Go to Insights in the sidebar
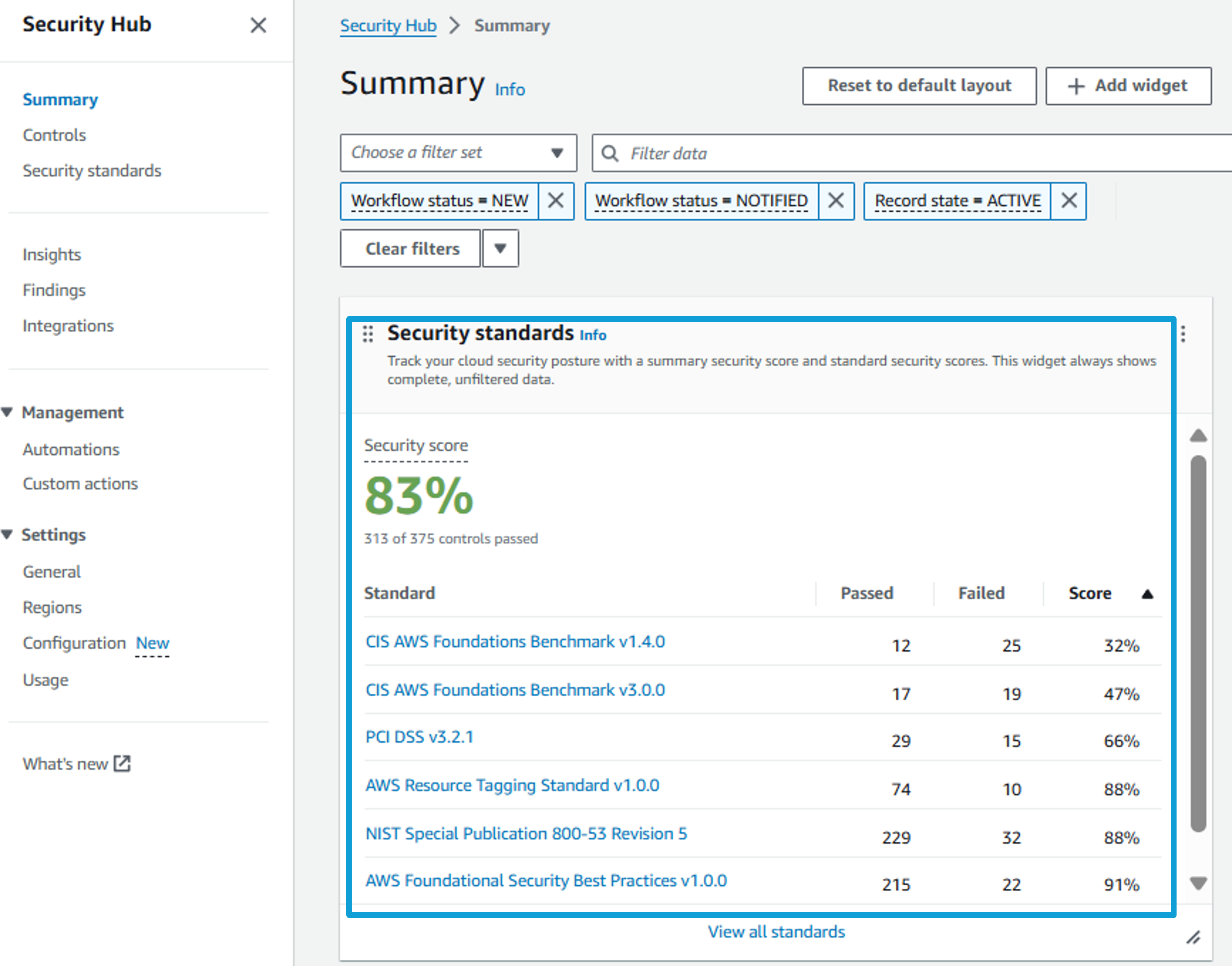The width and height of the screenshot is (1232, 966). click(x=51, y=254)
